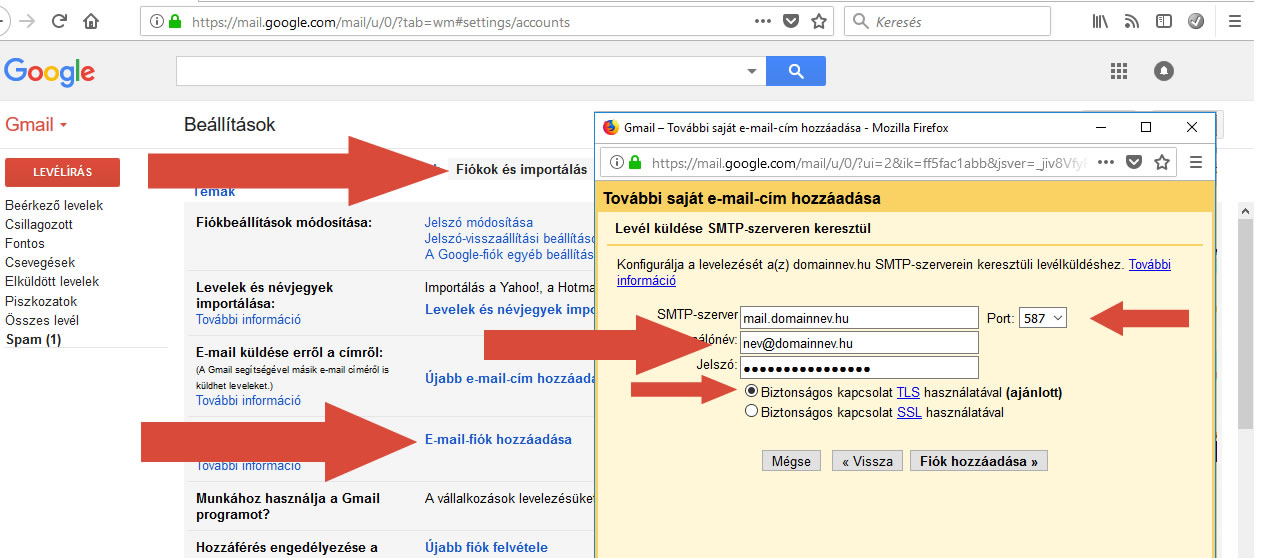Image resolution: width=1261 pixels, height=558 pixels.
Task: Open Összes levél folder
Action: coord(42,320)
